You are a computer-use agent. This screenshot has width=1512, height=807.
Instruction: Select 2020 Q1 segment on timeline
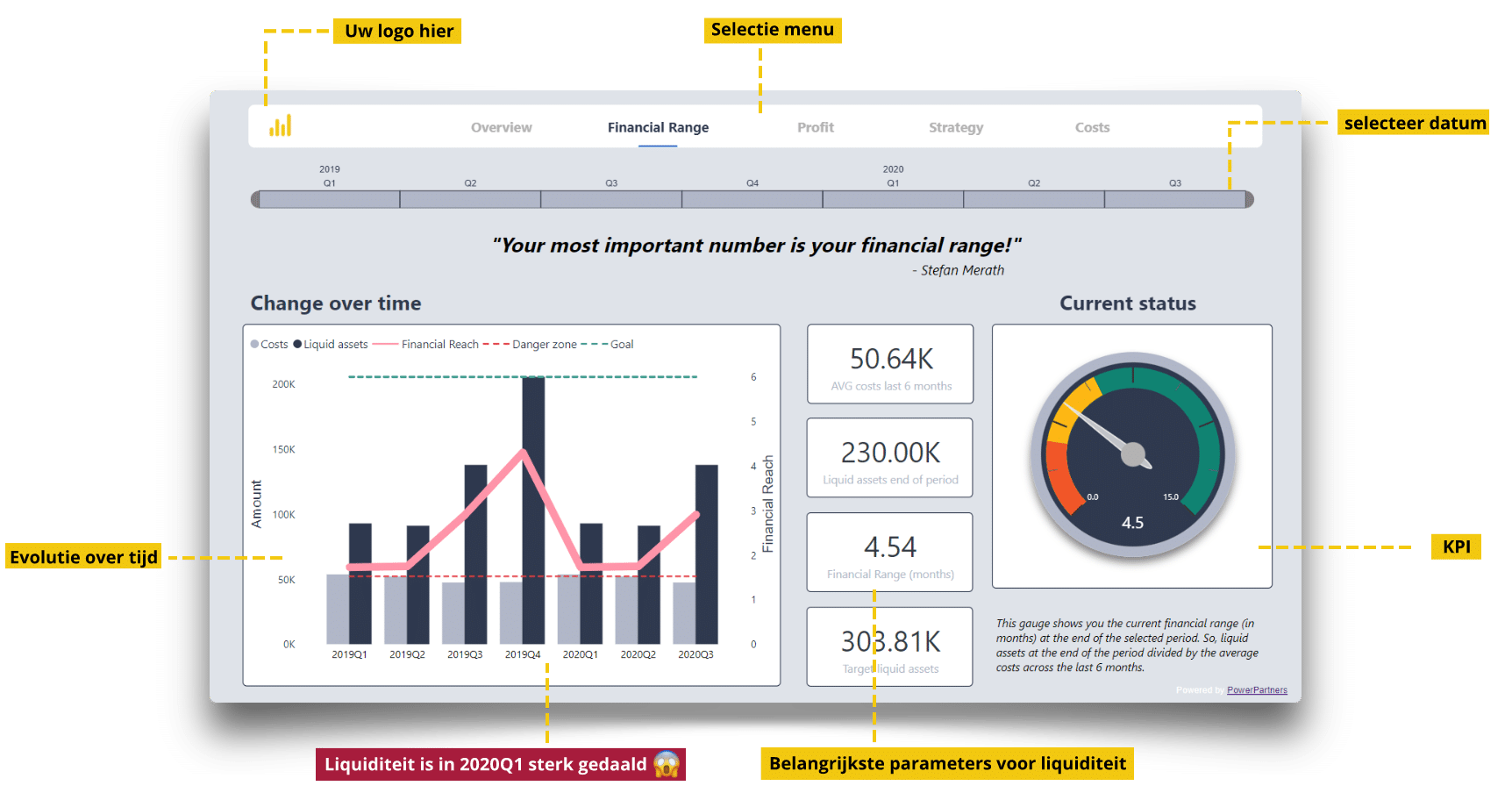coord(893,200)
